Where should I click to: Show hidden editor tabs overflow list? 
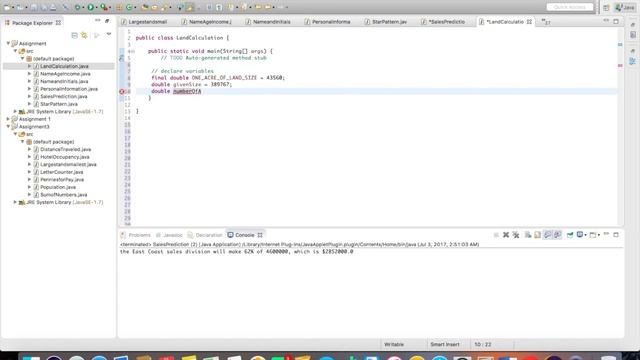coord(546,22)
